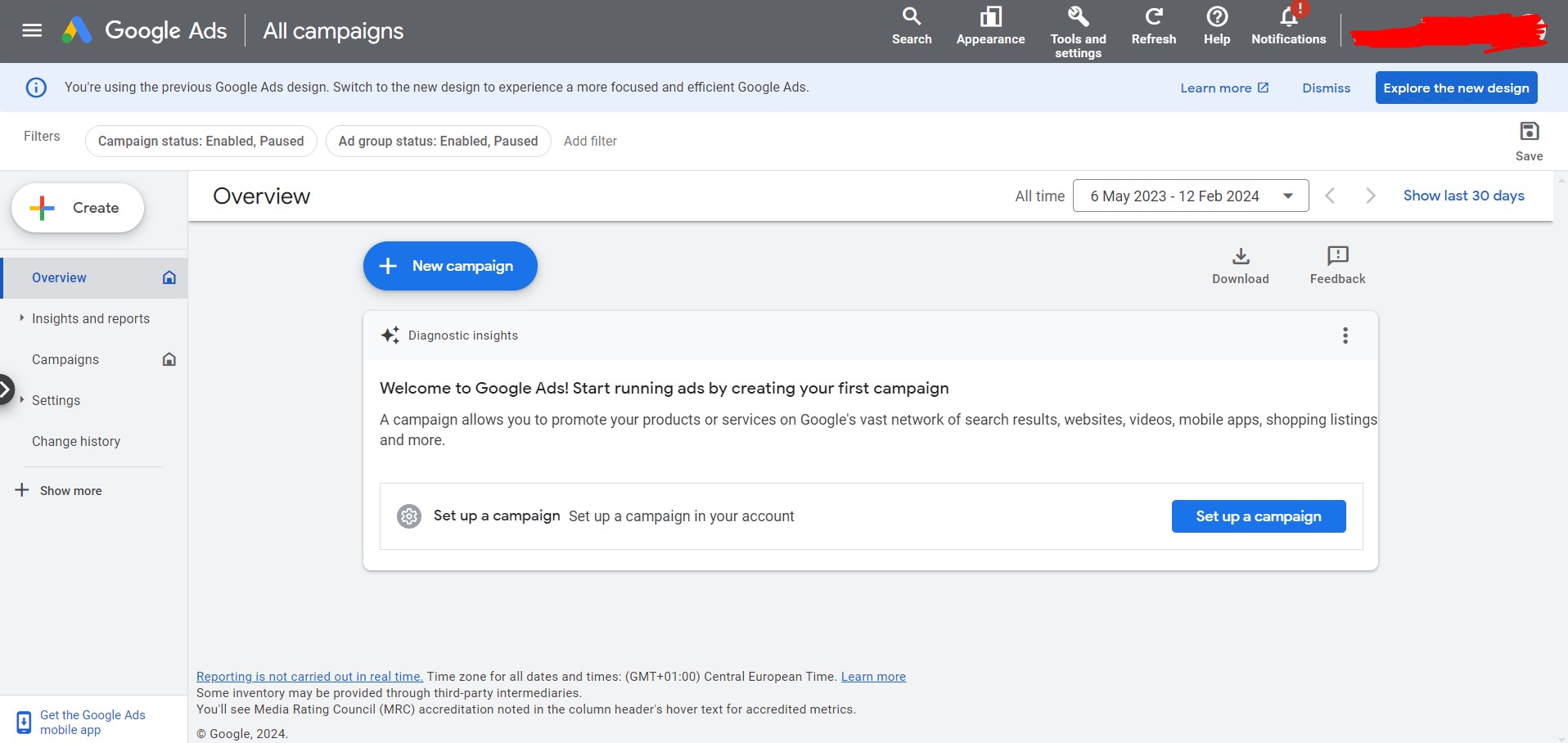This screenshot has height=743, width=1568.
Task: Click the info icon in banner
Action: [x=36, y=88]
